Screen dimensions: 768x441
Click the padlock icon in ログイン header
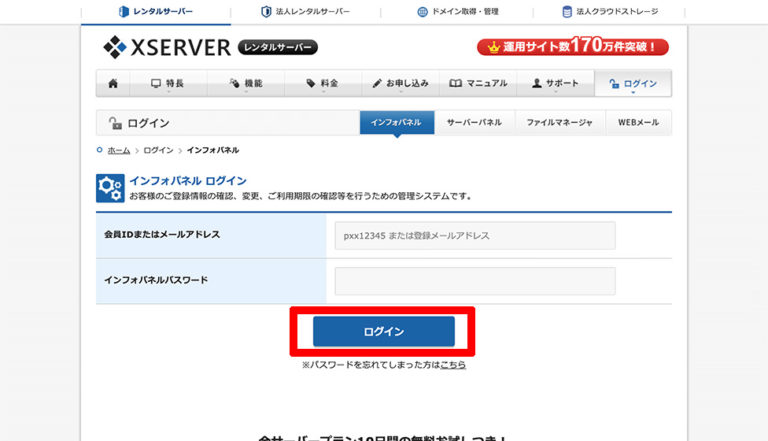115,123
